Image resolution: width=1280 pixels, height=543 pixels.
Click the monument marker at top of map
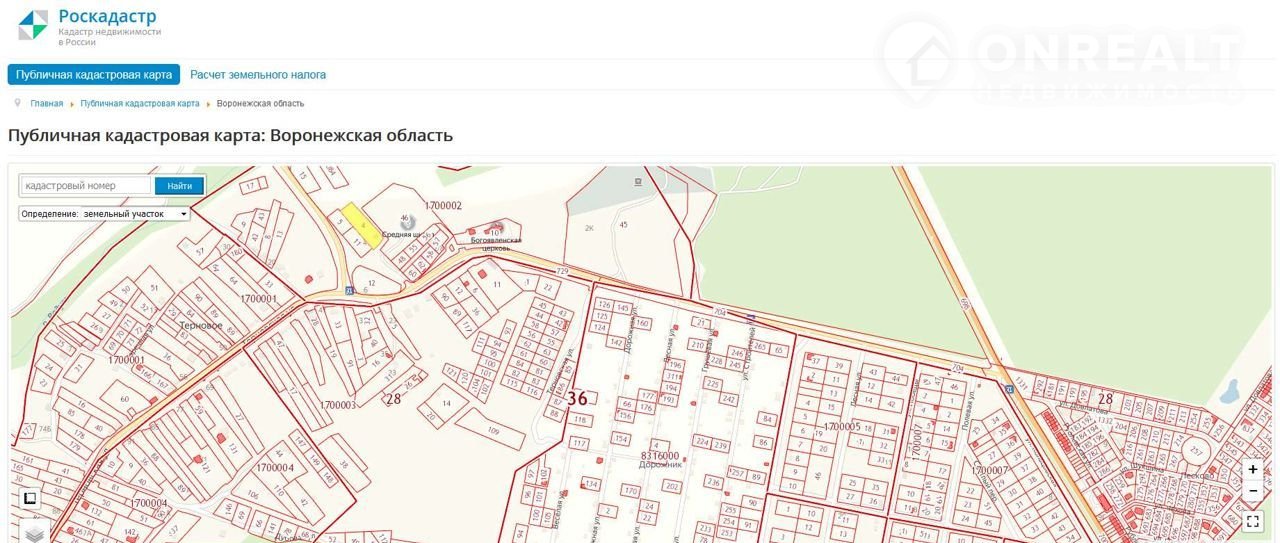[637, 182]
